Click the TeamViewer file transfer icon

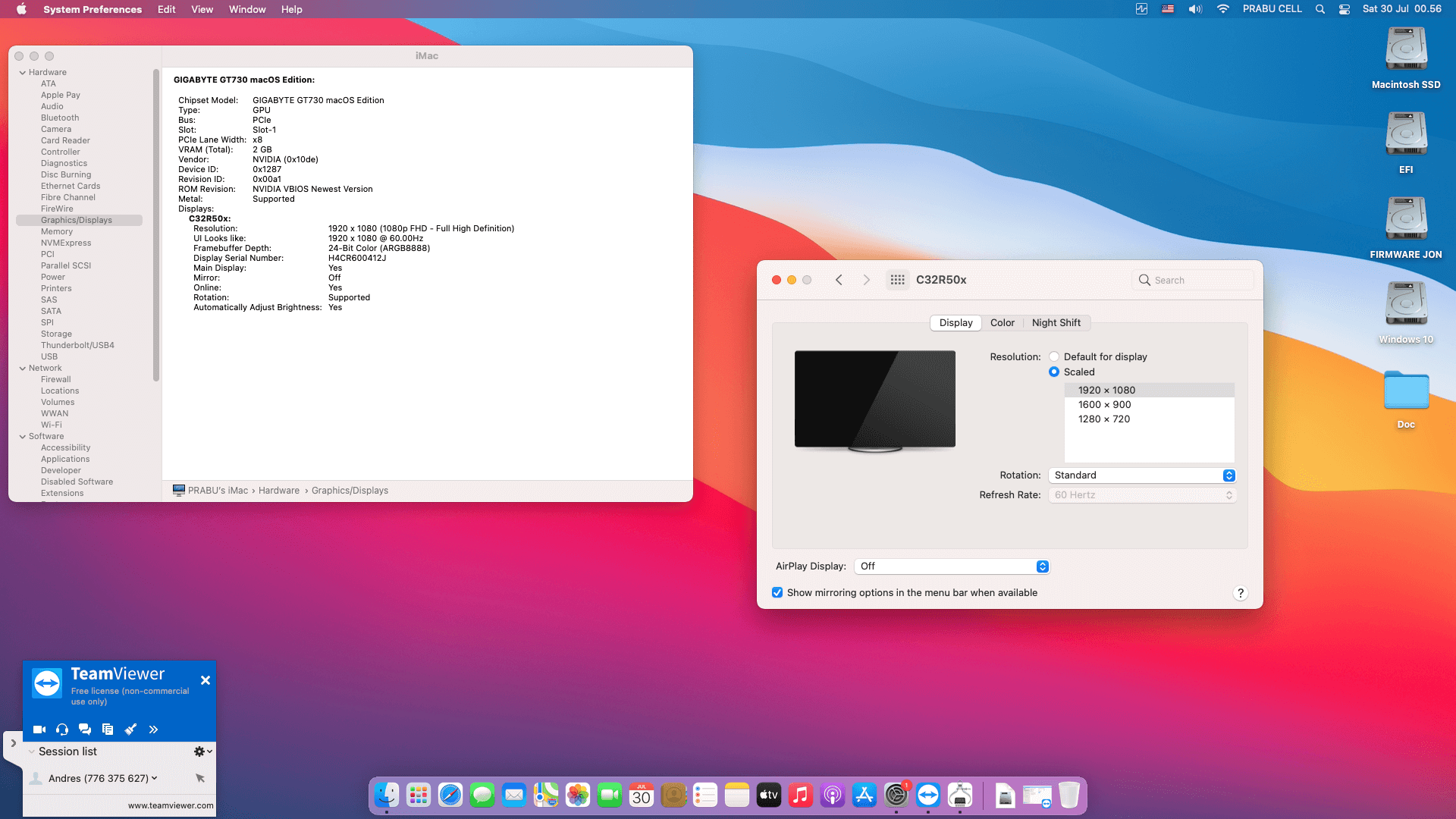108,730
